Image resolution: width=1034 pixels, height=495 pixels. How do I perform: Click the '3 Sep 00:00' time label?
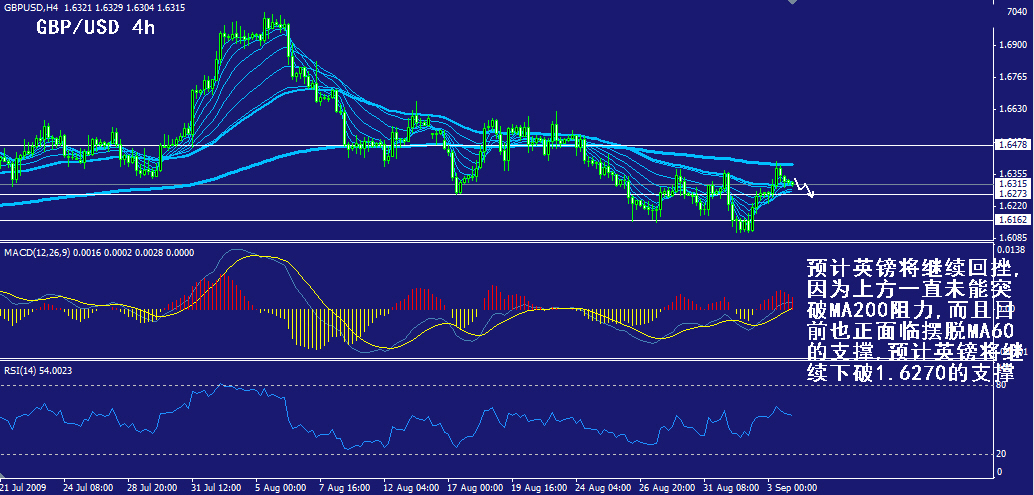(x=791, y=488)
